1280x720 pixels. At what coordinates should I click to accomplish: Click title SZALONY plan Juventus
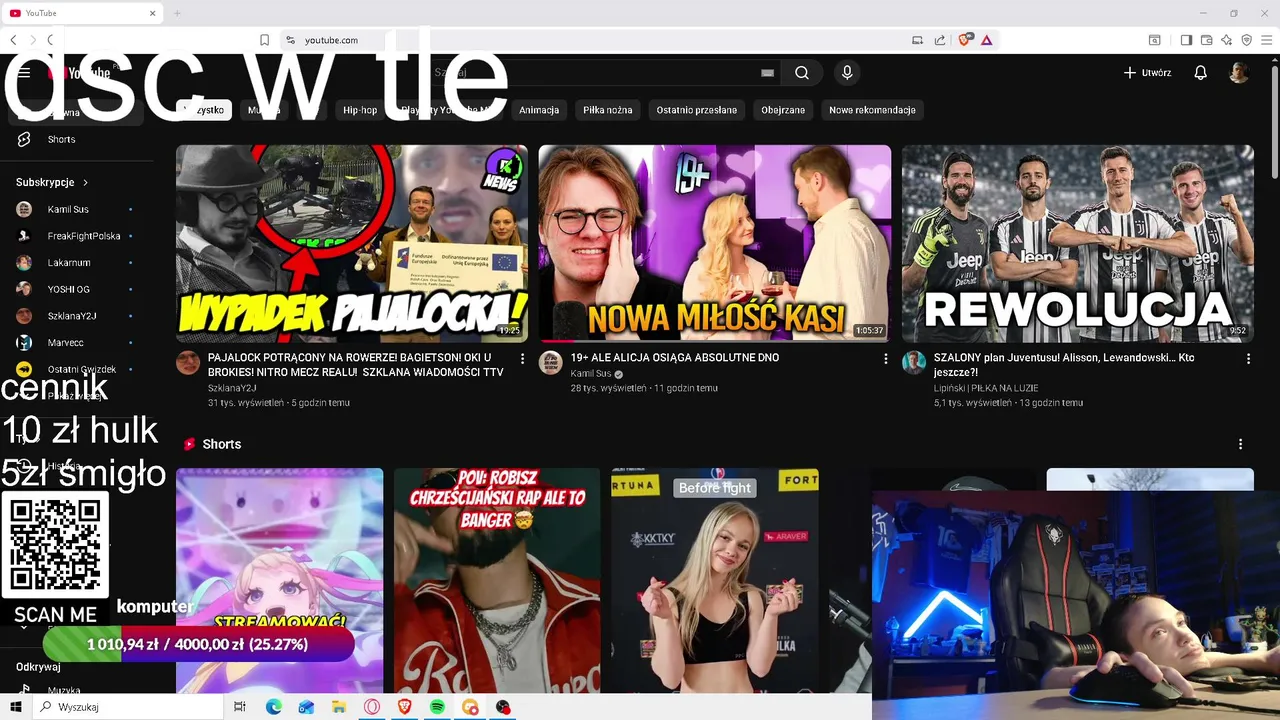coord(1064,365)
